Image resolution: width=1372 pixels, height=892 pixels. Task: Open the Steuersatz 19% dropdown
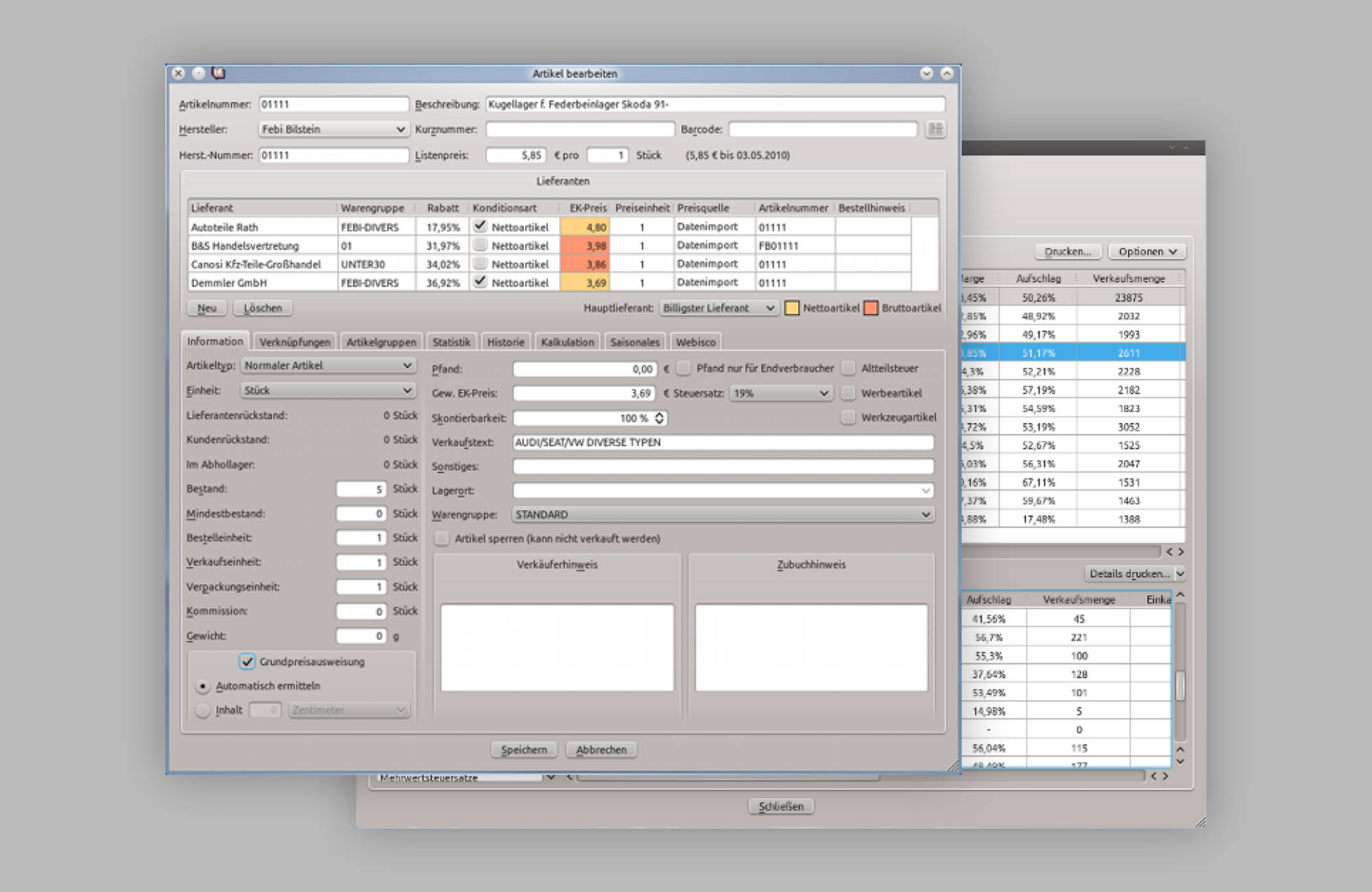coord(780,393)
